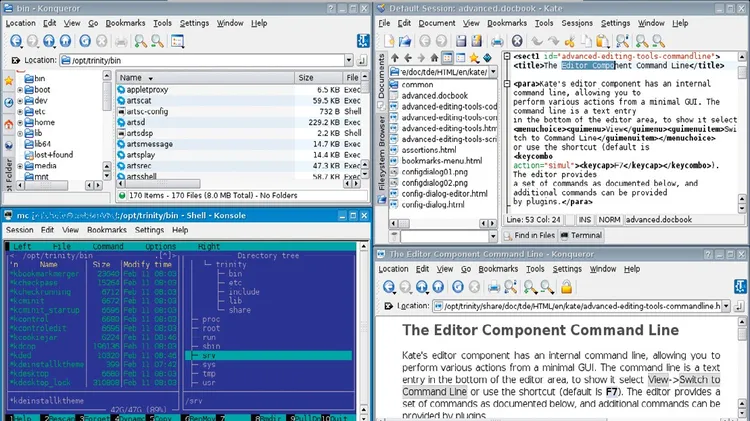
Task: Open filter dropdown at bottom of Kate browser
Action: pyautogui.click(x=493, y=236)
